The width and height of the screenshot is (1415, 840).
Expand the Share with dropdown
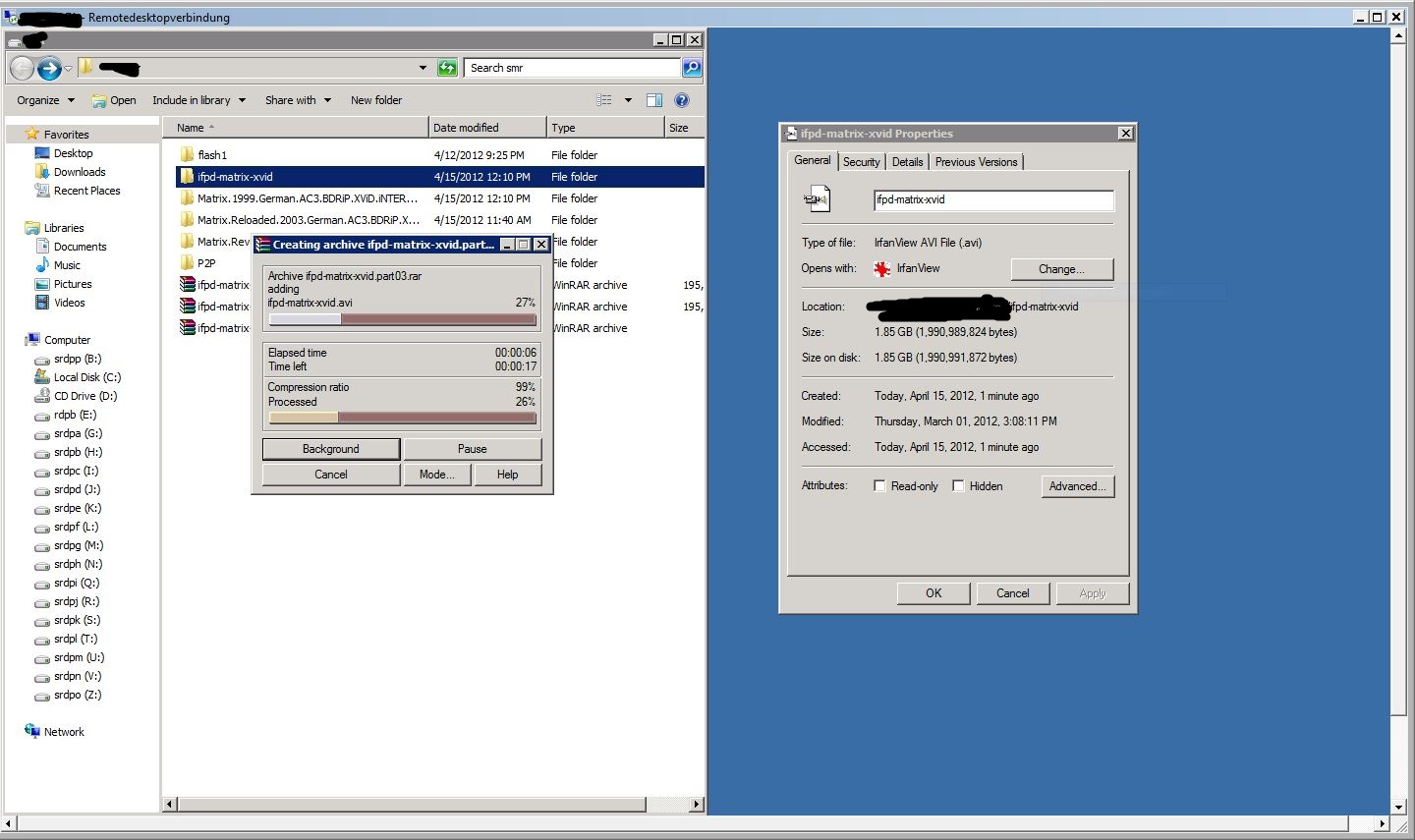[x=298, y=100]
